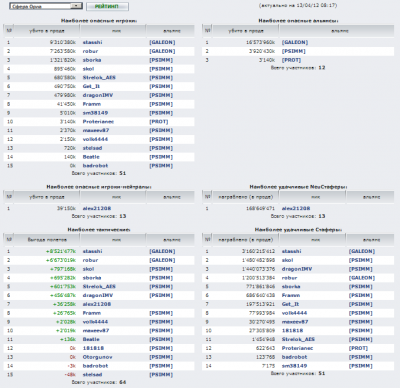Open Beatle in most dangerous players table
400x388 pixels.
(91, 157)
